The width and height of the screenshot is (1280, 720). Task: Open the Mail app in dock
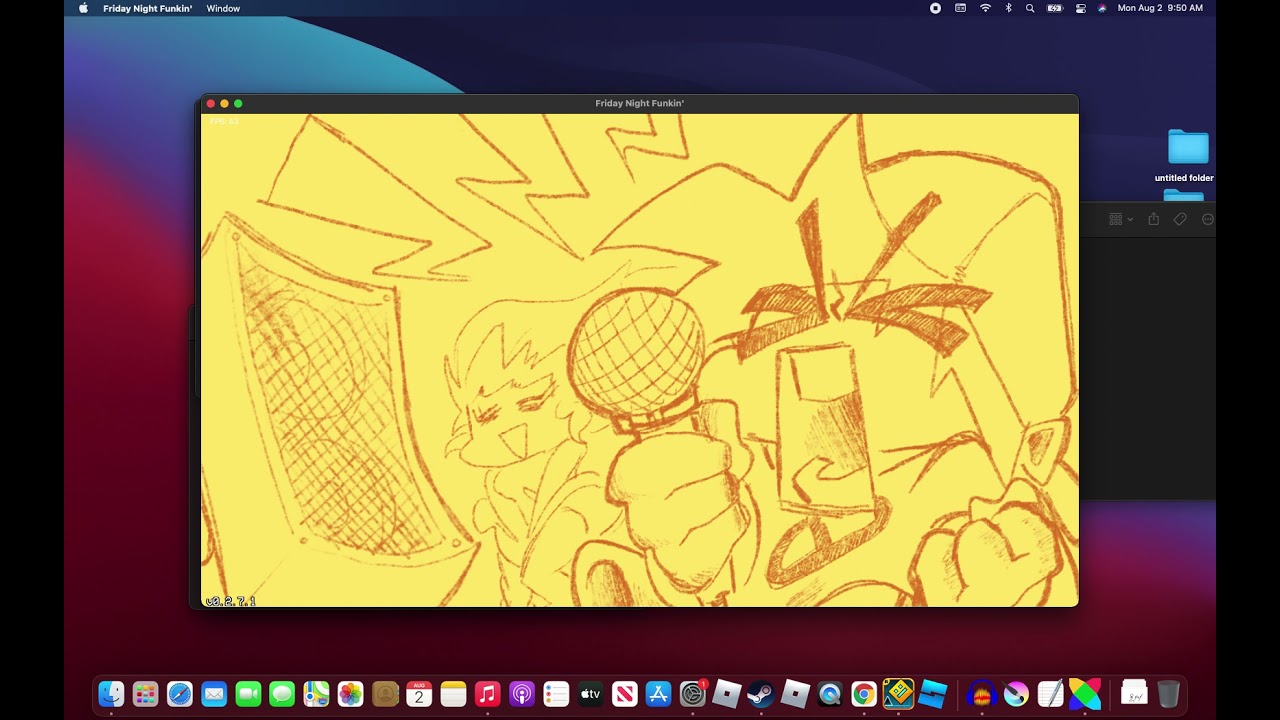(214, 693)
